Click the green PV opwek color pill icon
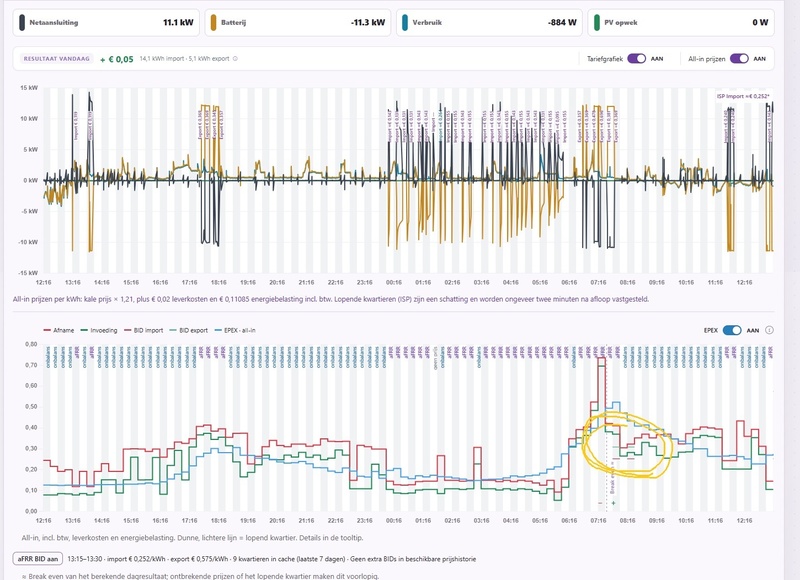This screenshot has height=580, width=800. pyautogui.click(x=597, y=22)
